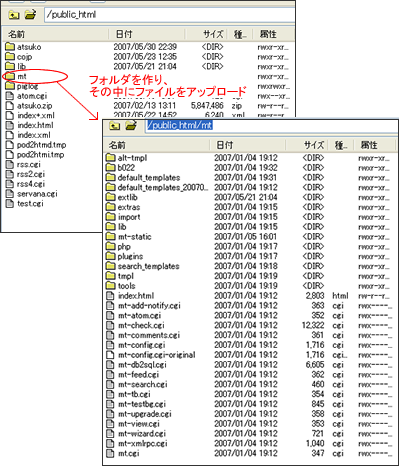Select mt-view.cgi file

coord(133,424)
